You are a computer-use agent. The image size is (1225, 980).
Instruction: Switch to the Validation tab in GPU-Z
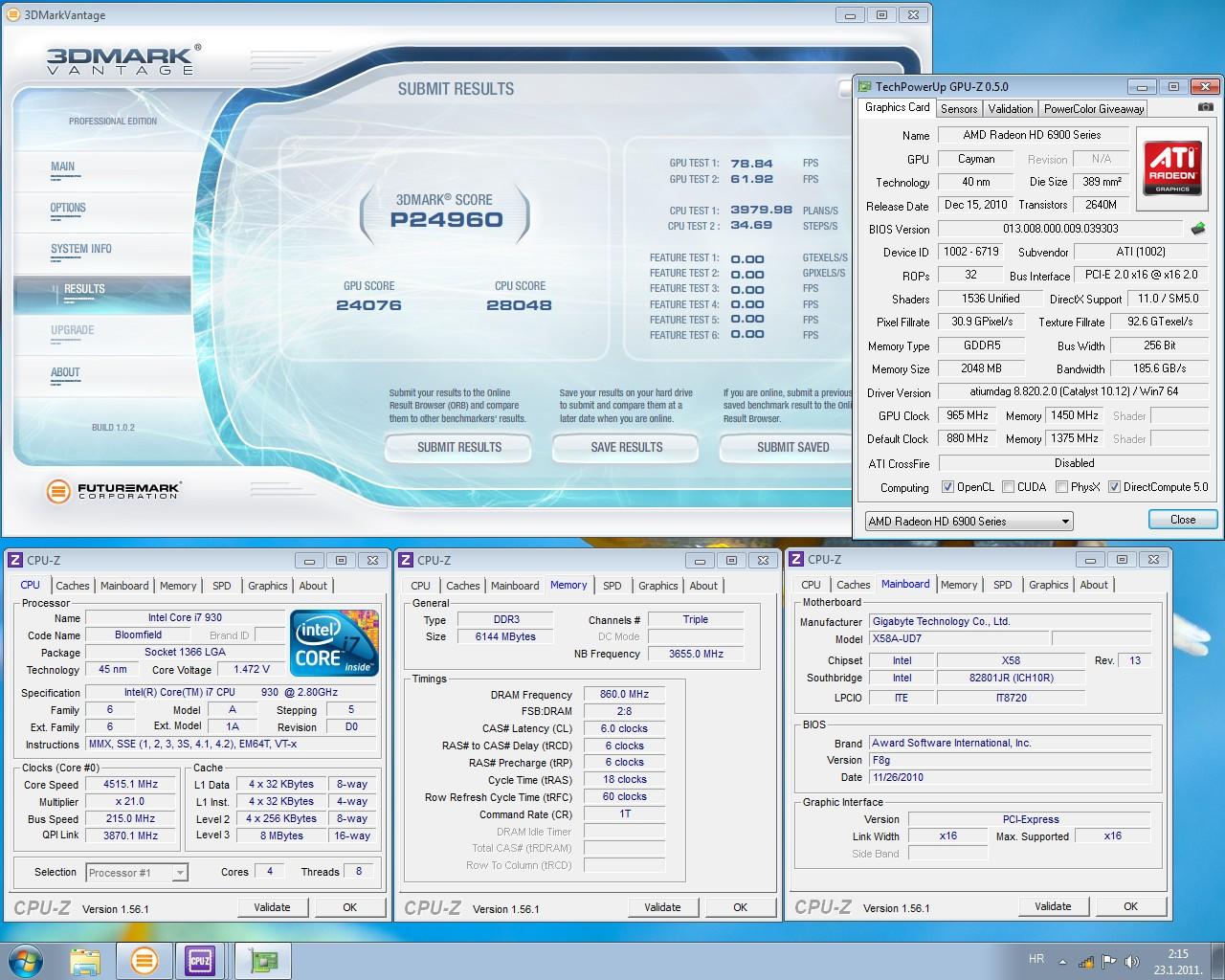click(x=1011, y=109)
